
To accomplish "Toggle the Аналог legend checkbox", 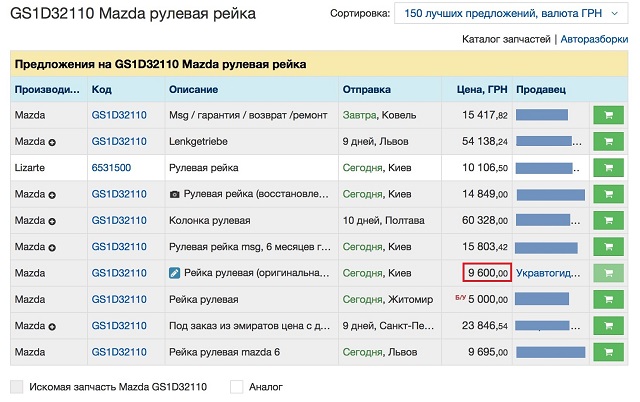I will pos(237,386).
